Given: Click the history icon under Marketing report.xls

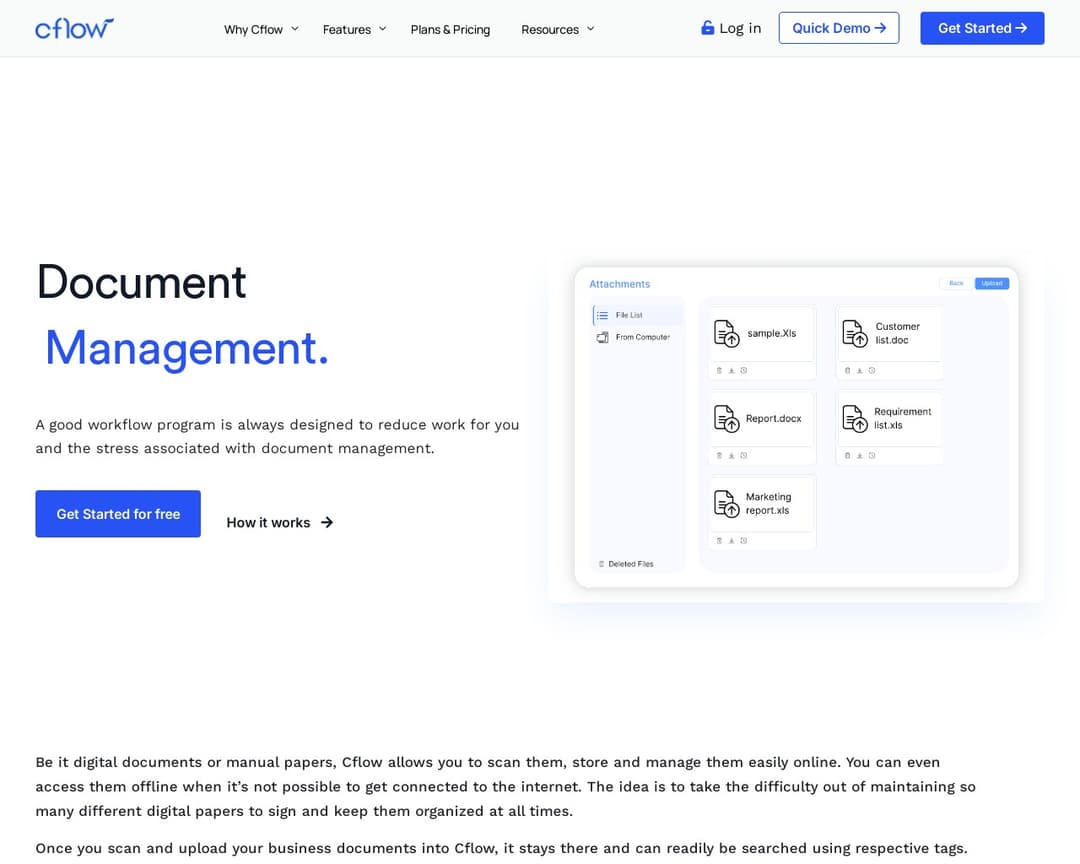Looking at the screenshot, I should tap(744, 541).
